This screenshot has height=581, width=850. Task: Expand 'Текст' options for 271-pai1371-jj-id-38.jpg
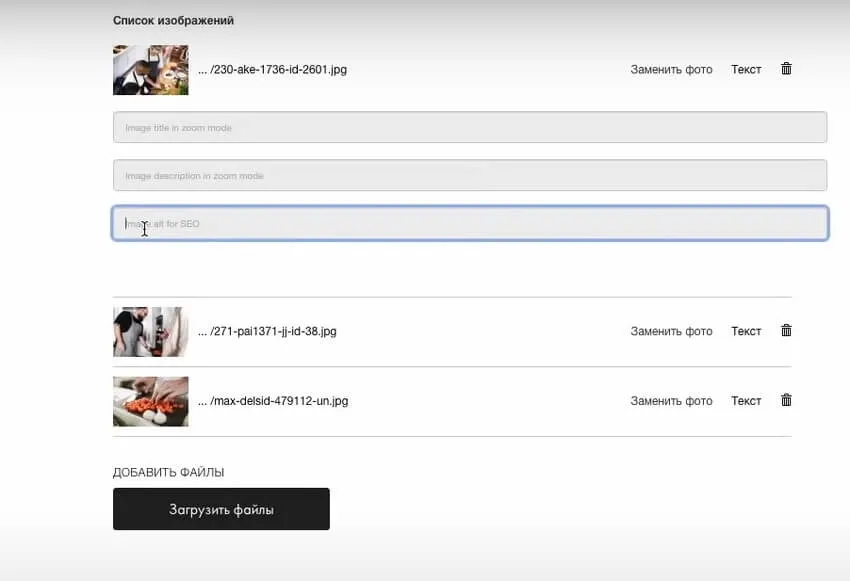coord(746,332)
